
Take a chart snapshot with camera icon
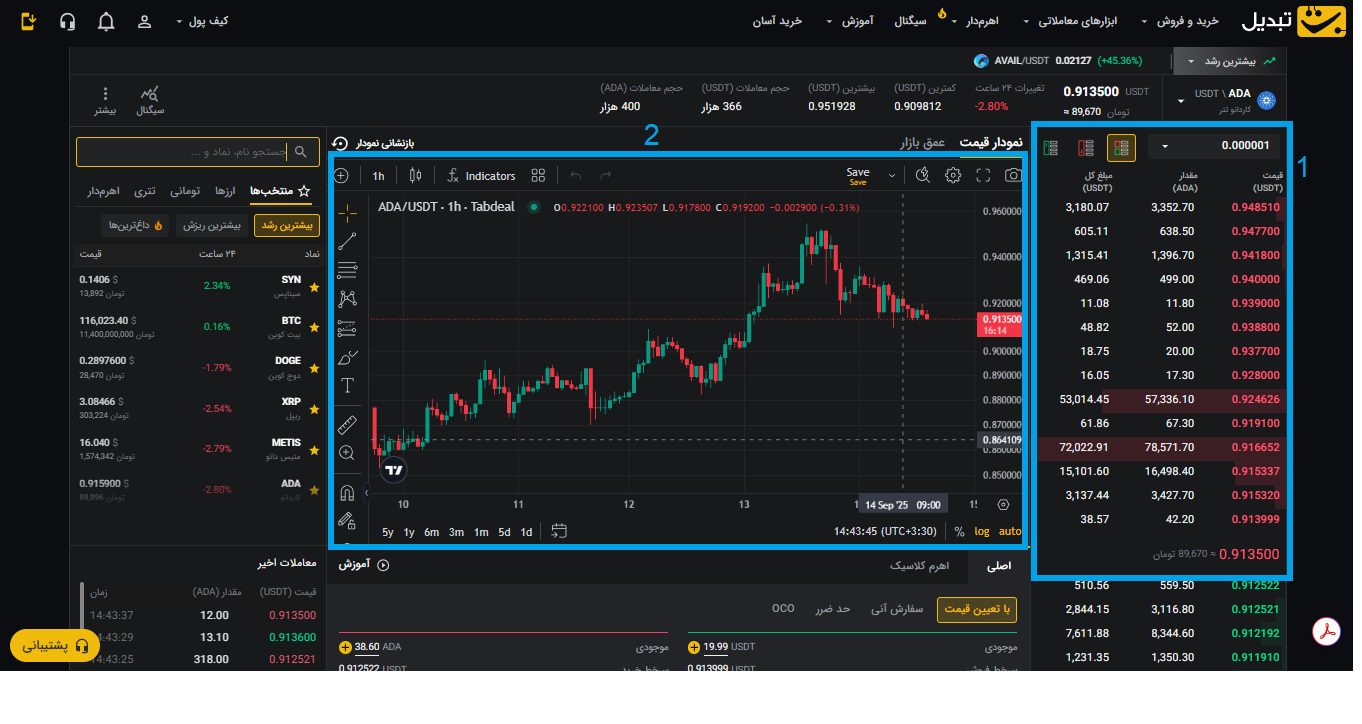tap(1013, 176)
